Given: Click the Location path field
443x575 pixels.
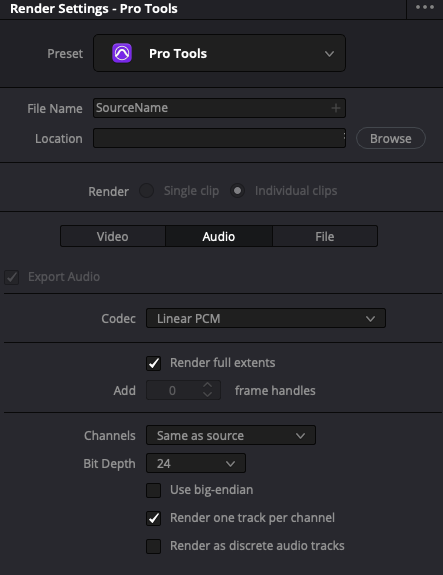Looking at the screenshot, I should click(219, 138).
